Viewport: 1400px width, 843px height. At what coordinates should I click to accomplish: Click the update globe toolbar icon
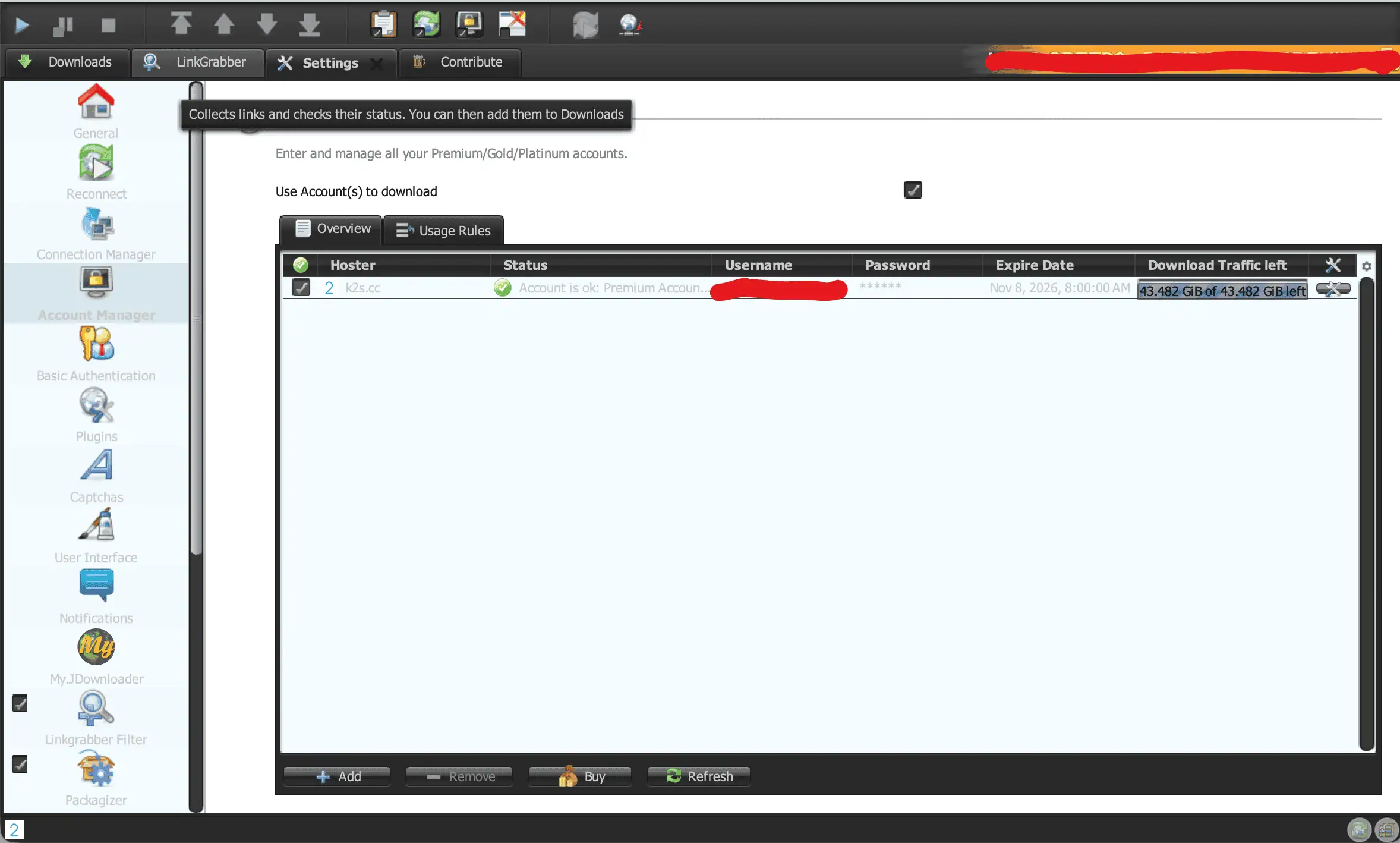630,24
